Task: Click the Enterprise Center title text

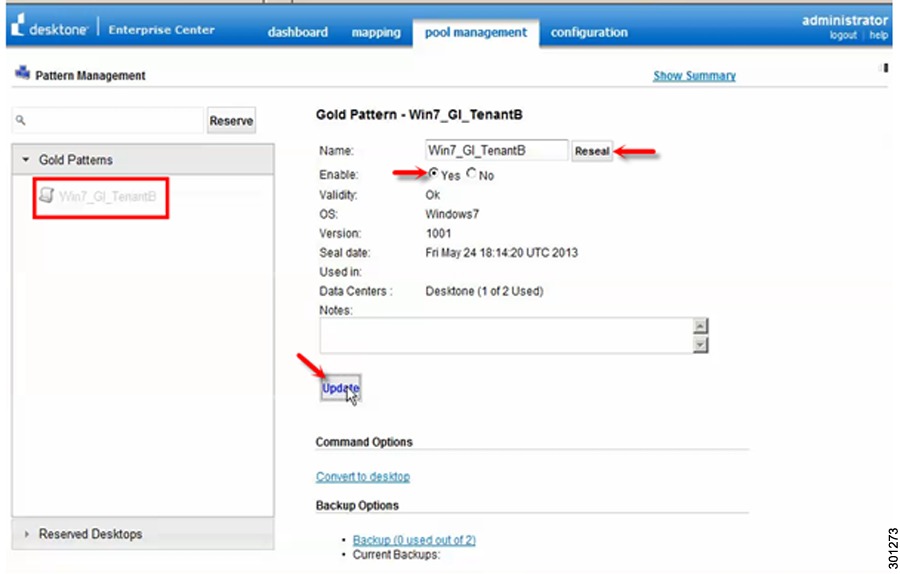Action: pyautogui.click(x=161, y=30)
